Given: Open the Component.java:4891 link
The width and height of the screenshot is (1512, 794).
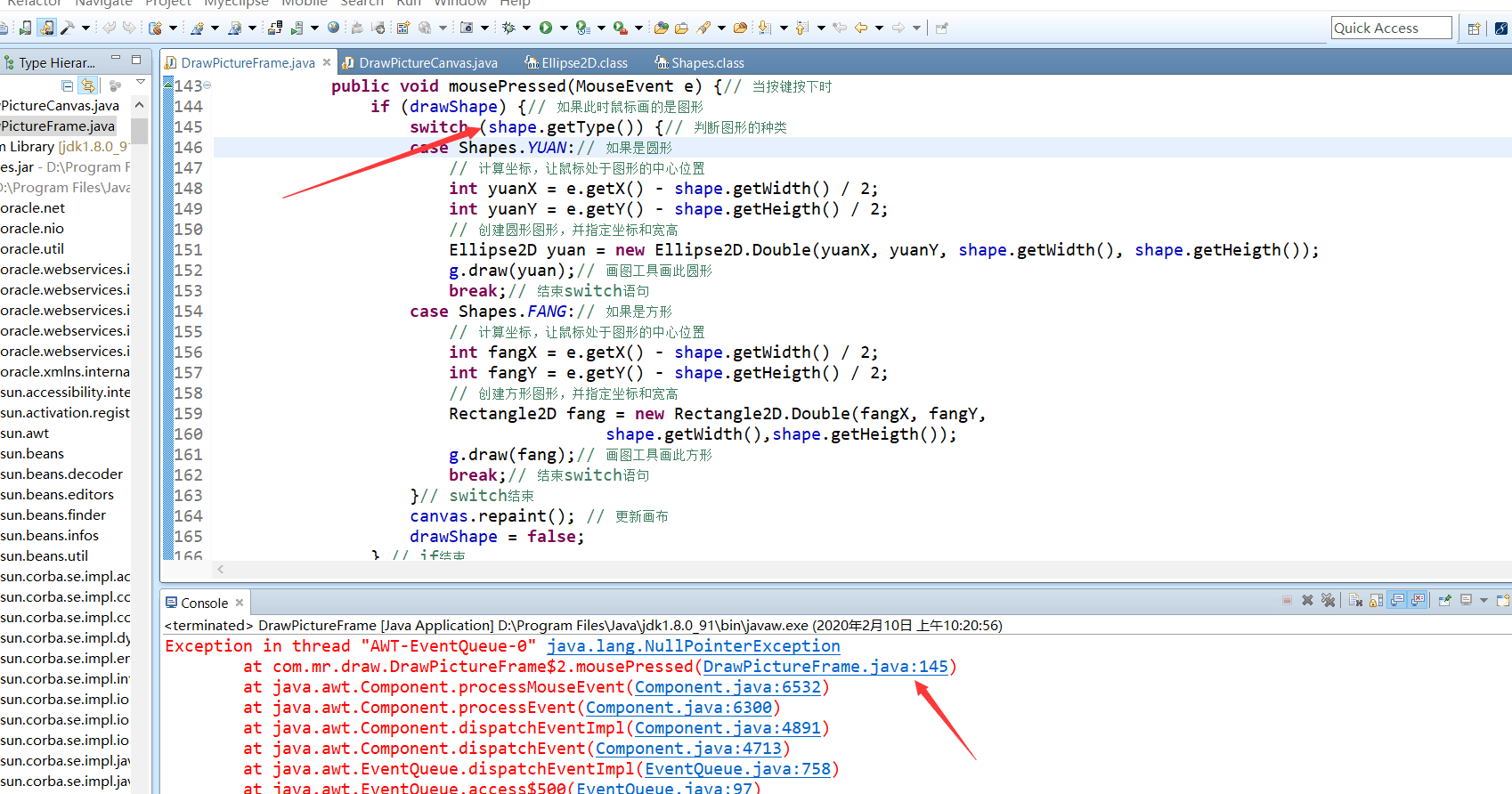Looking at the screenshot, I should click(x=728, y=728).
